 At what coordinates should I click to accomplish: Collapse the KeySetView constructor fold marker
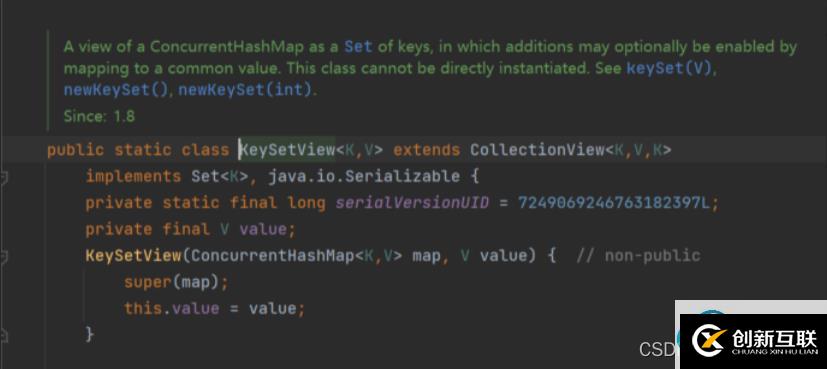coord(3,256)
